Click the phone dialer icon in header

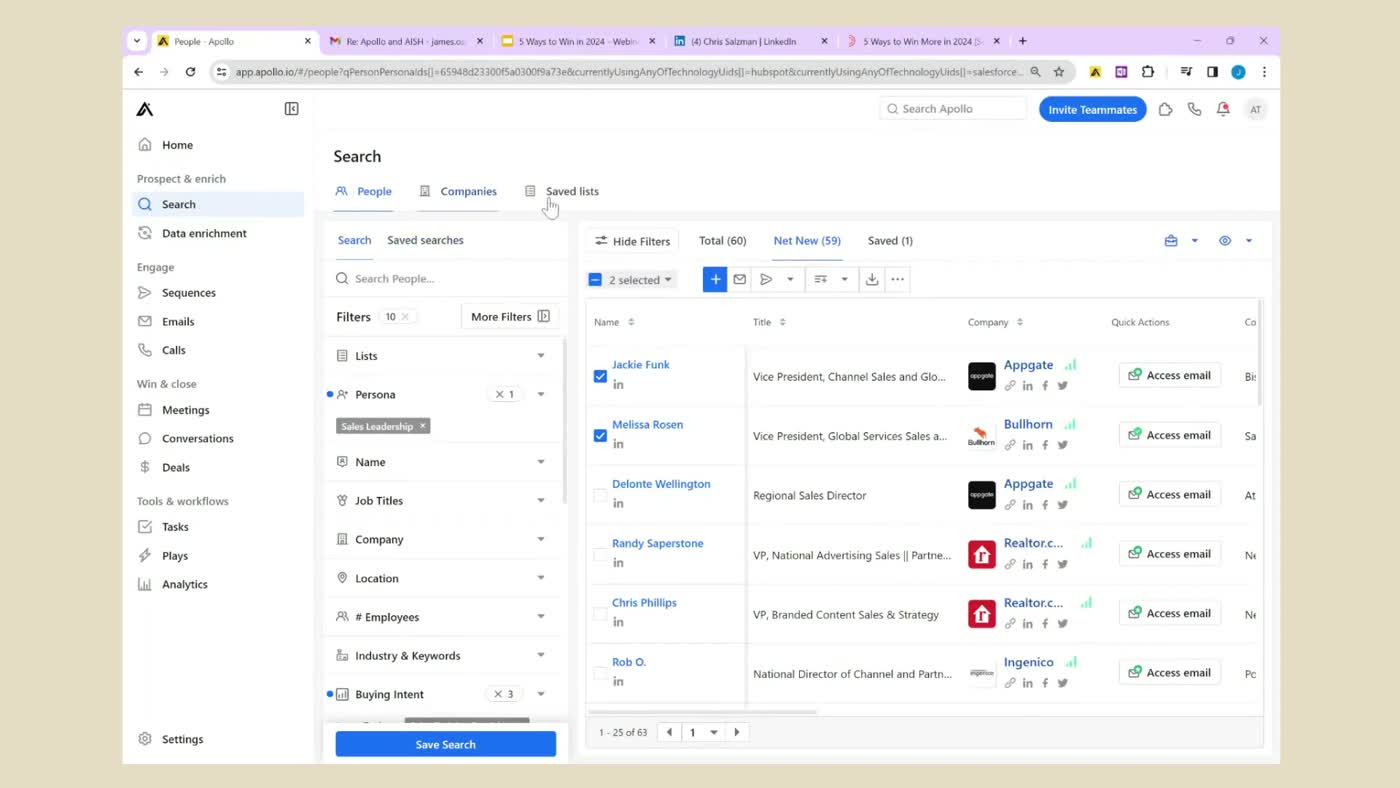tap(1194, 109)
